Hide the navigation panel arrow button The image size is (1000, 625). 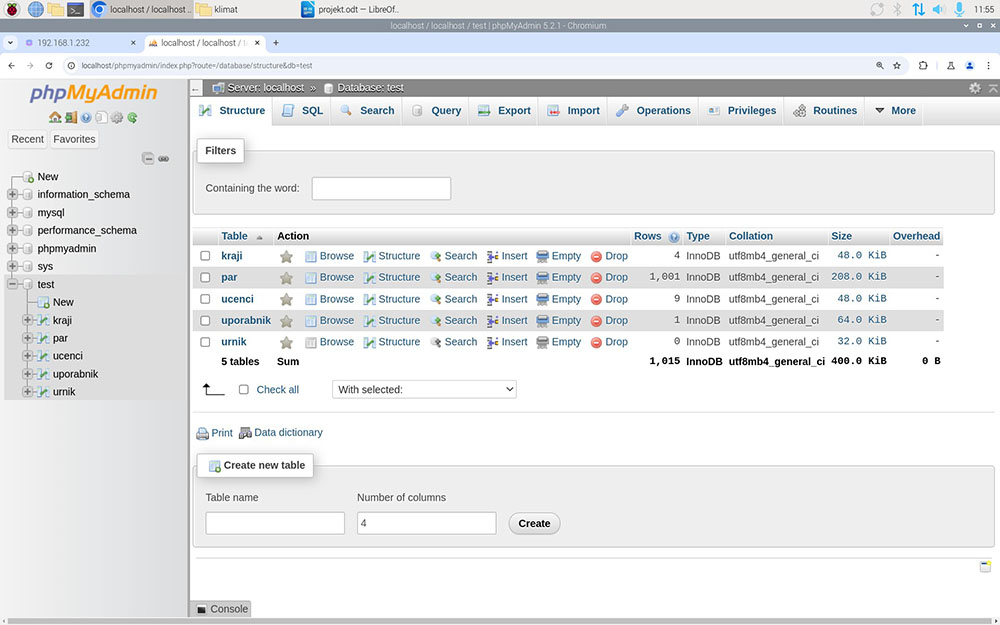coord(196,88)
